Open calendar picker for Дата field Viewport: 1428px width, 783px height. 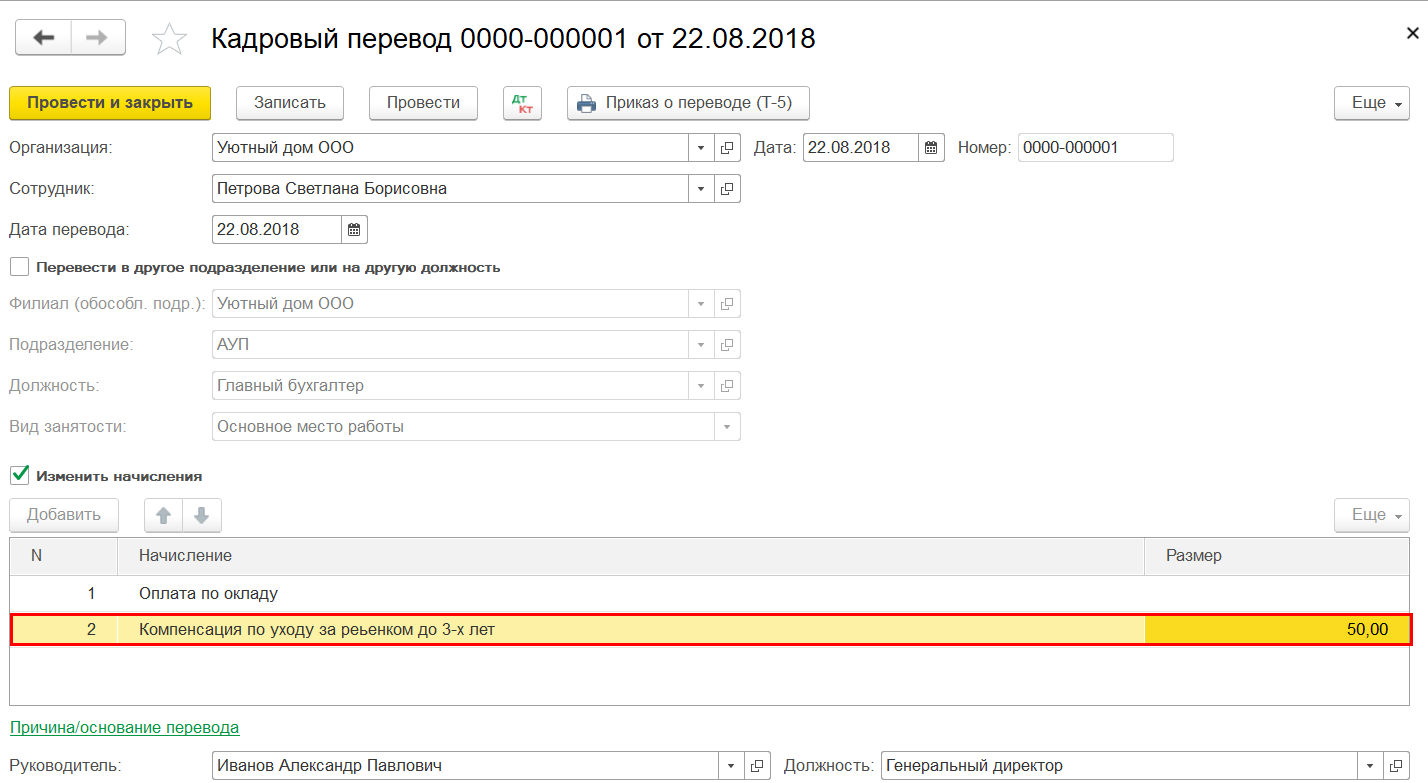point(931,148)
